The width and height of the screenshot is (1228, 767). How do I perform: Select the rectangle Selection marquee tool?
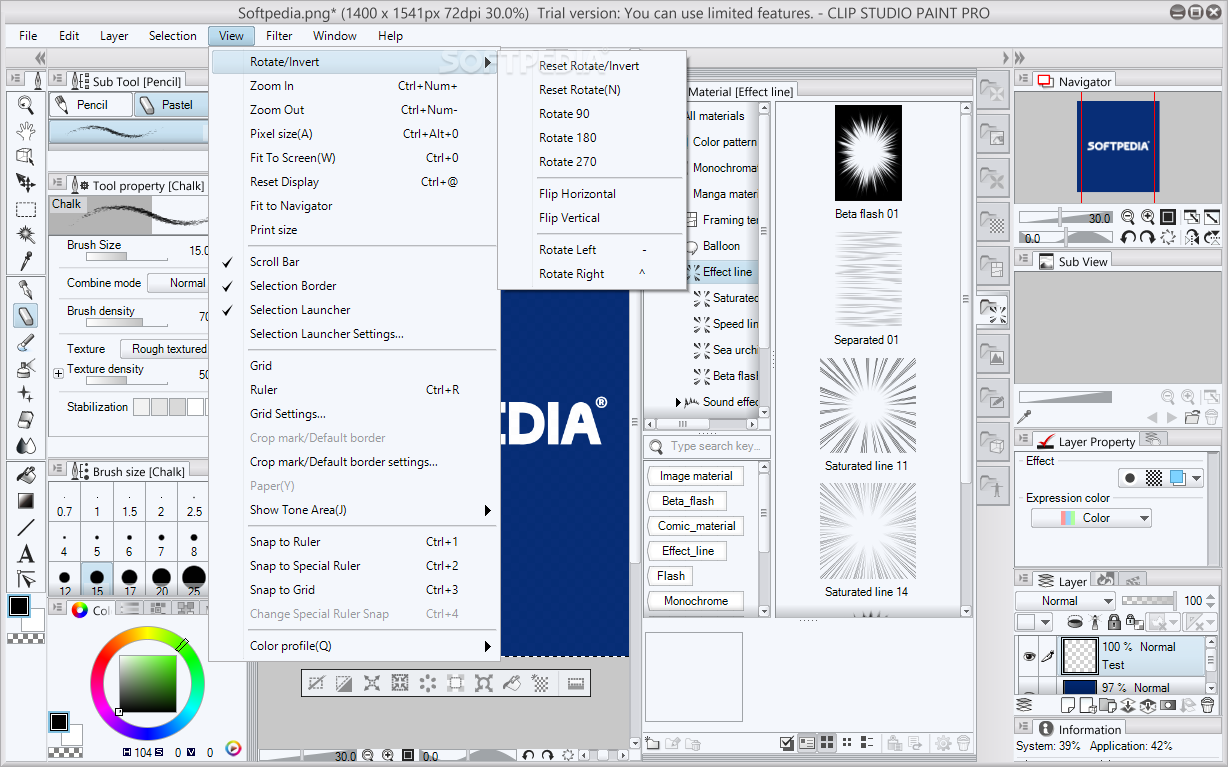[x=26, y=209]
